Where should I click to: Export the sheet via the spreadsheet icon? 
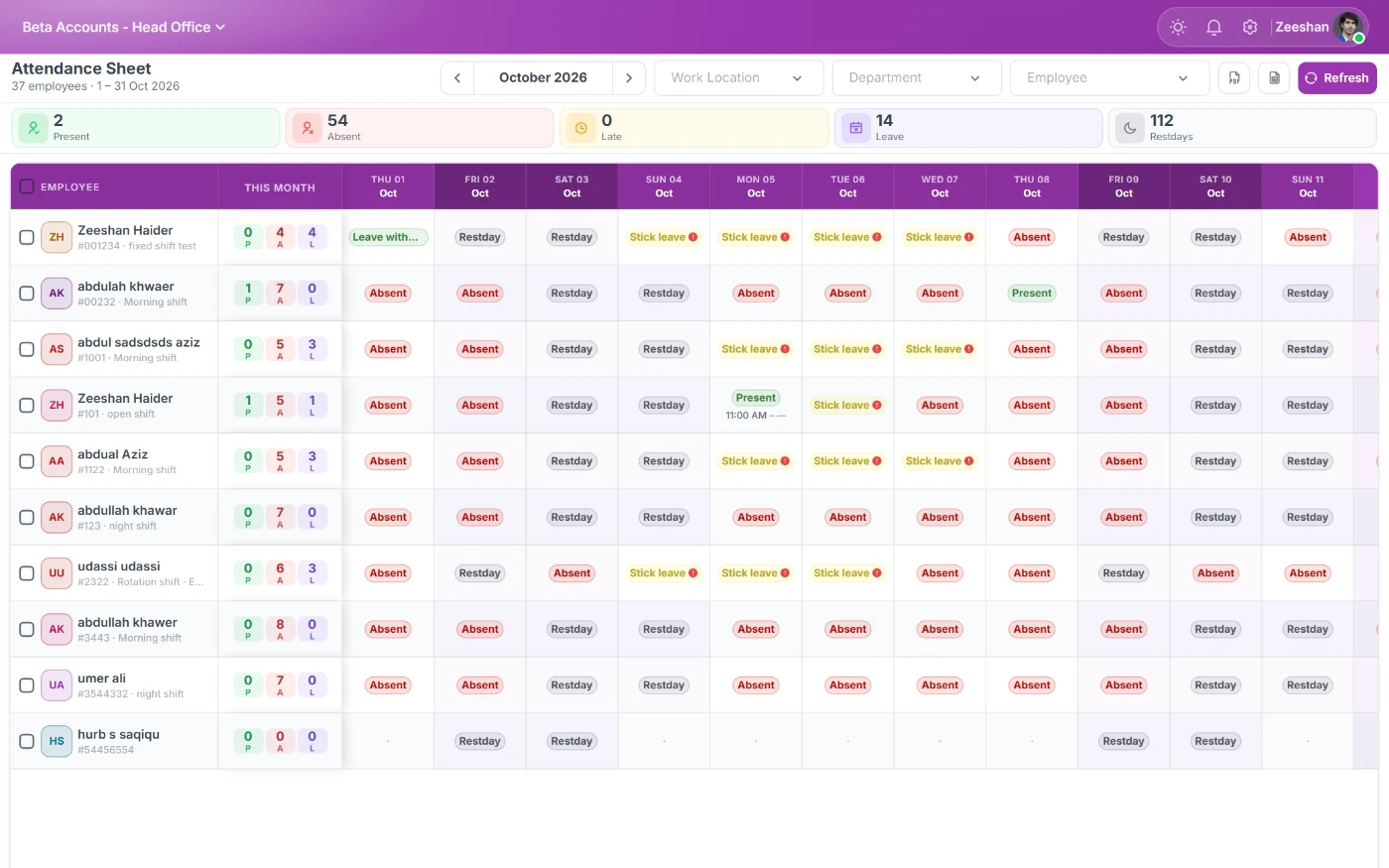tap(1274, 77)
